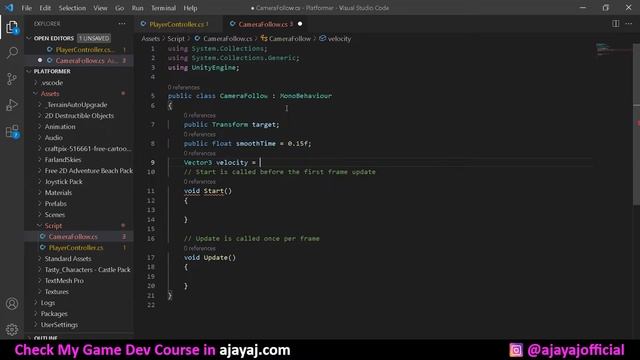
Task: Close CameraFollow.cs tab via unsaved dot
Action: [x=300, y=24]
